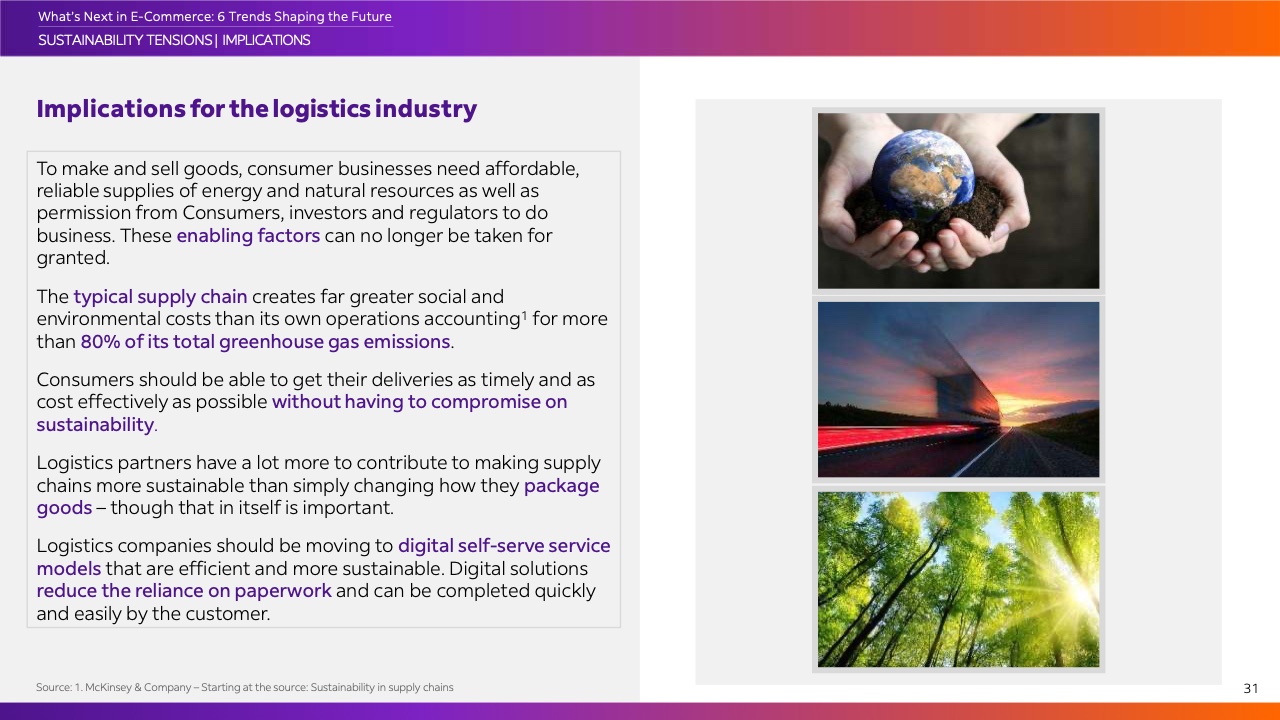1280x720 pixels.
Task: Click the purple "typical supply chain" phrase
Action: tap(160, 297)
